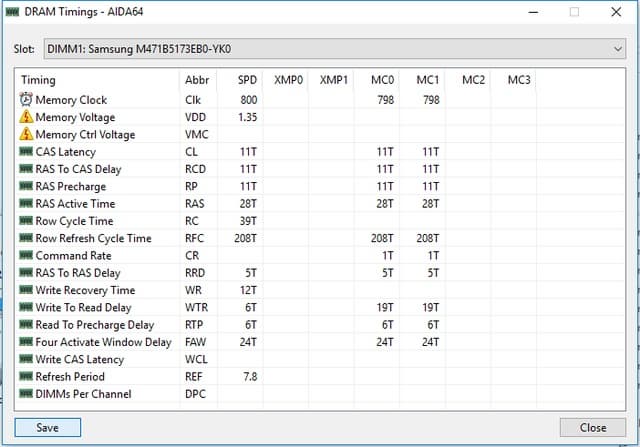Viewport: 640px width, 447px height.
Task: Select the Memory Ctrl Voltage row label
Action: [85, 134]
